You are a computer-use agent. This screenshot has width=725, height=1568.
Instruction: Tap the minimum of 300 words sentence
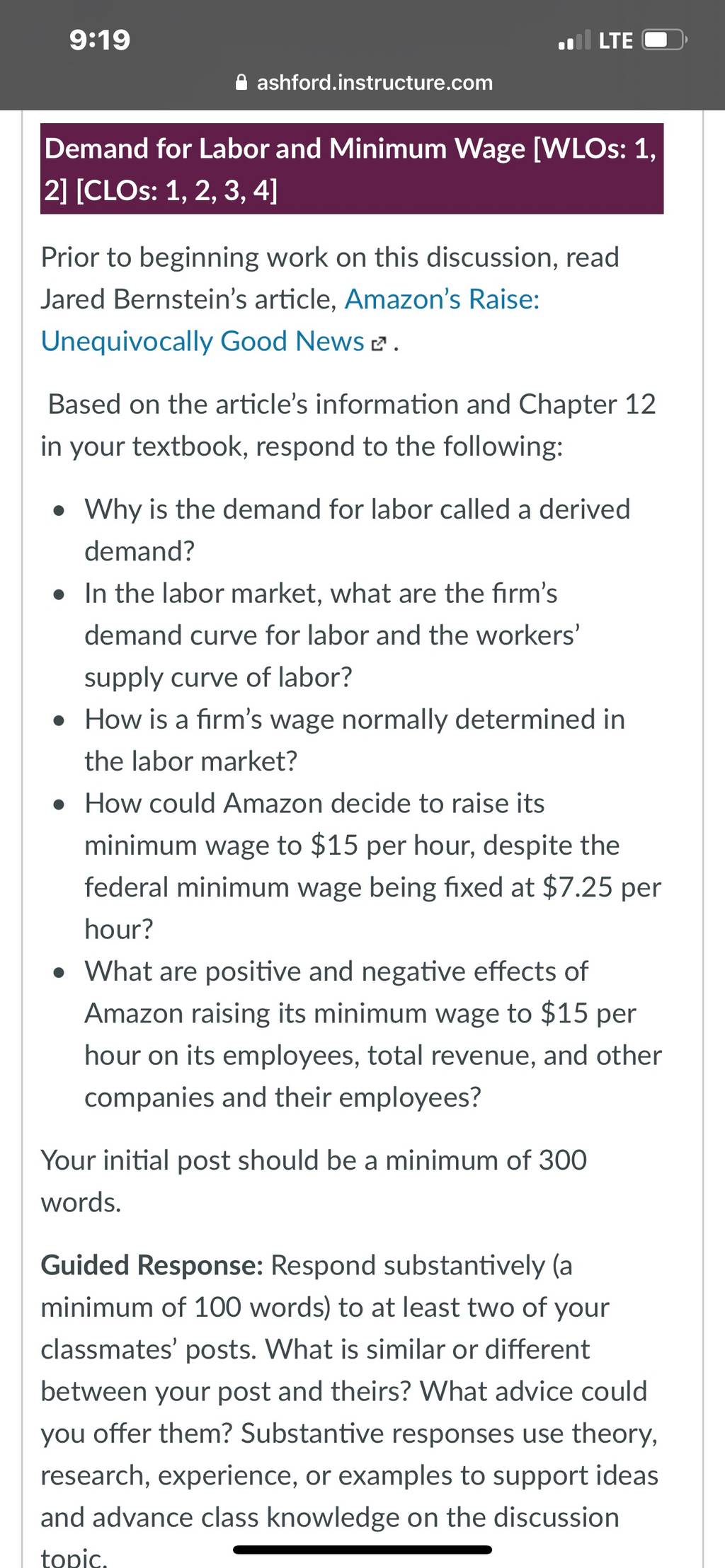[314, 1181]
